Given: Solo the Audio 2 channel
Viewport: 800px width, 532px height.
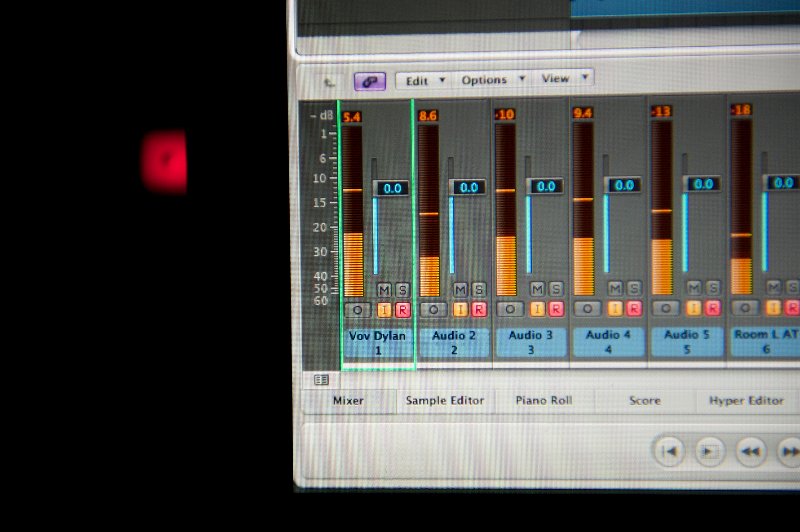Looking at the screenshot, I should tap(479, 290).
